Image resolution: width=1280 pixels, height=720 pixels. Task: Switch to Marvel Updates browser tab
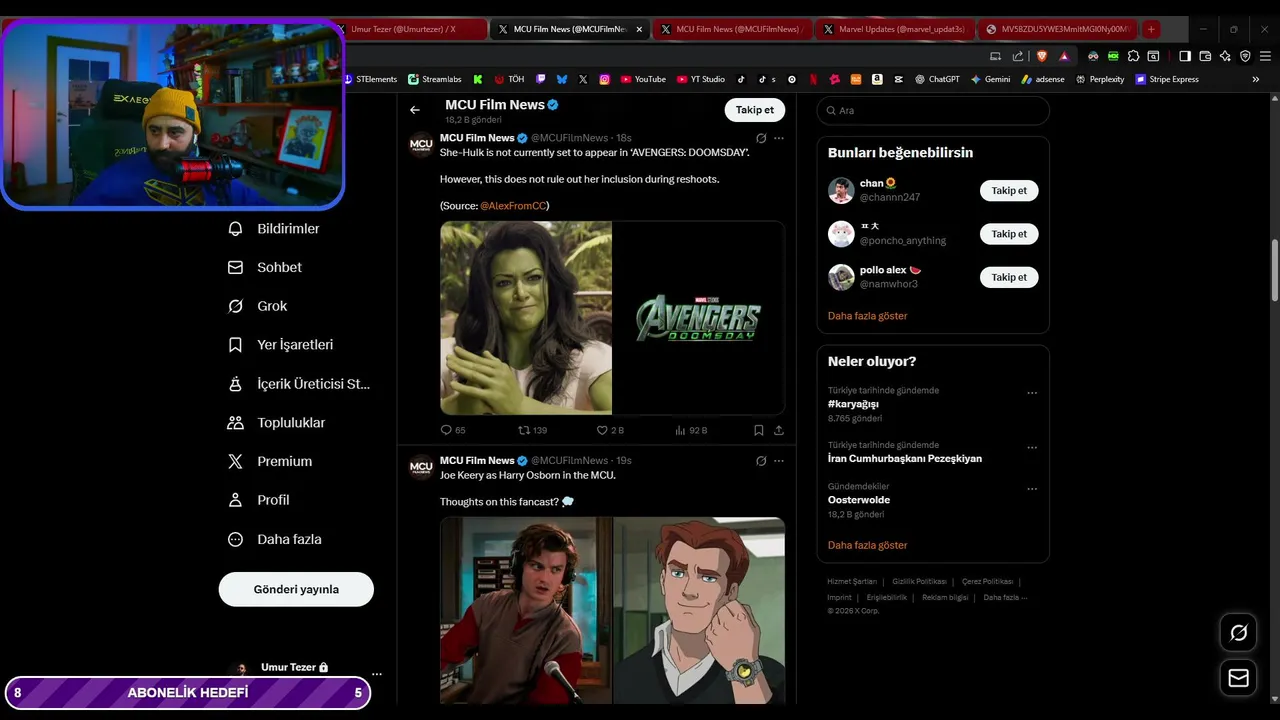(894, 29)
